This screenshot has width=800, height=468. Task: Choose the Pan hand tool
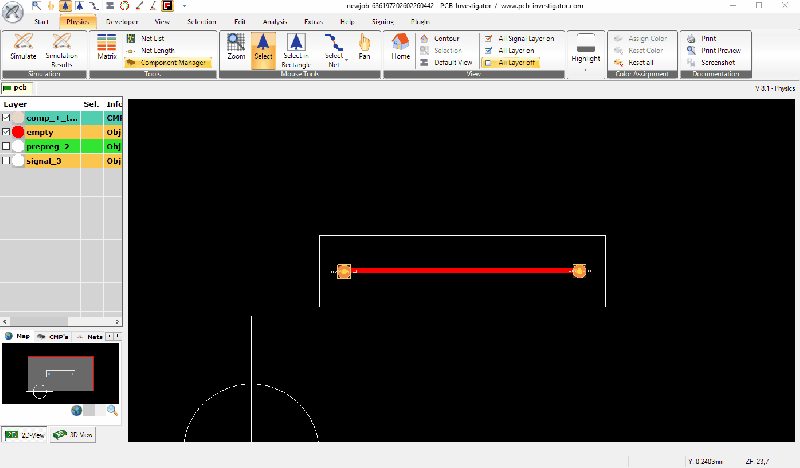coord(364,47)
